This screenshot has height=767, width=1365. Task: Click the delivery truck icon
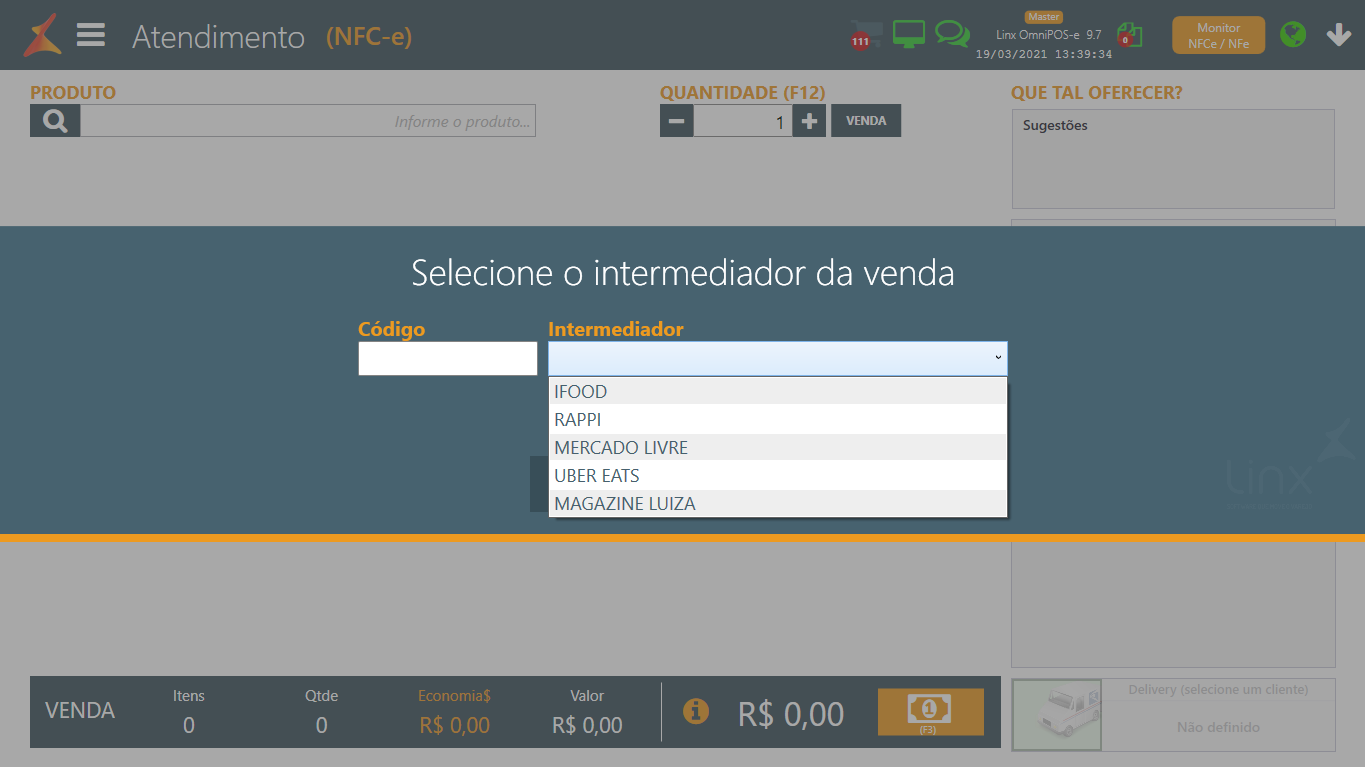(x=1056, y=715)
